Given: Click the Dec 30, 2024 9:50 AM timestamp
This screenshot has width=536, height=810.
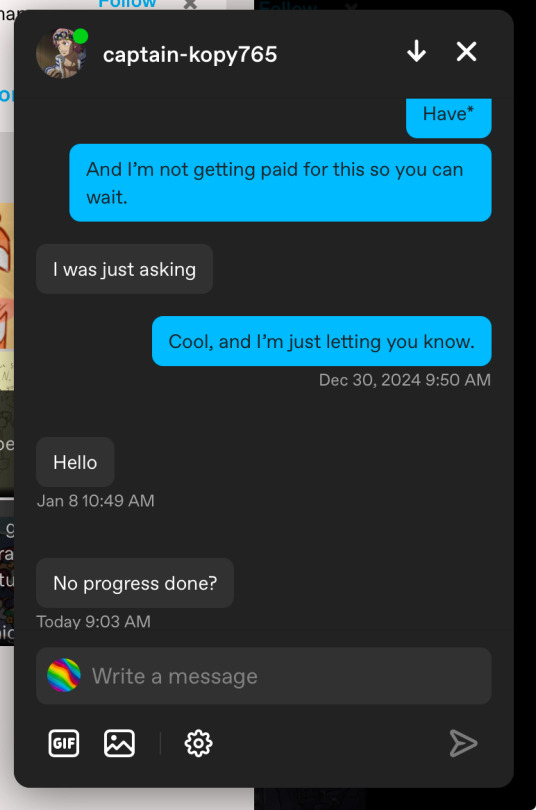Looking at the screenshot, I should pyautogui.click(x=405, y=380).
